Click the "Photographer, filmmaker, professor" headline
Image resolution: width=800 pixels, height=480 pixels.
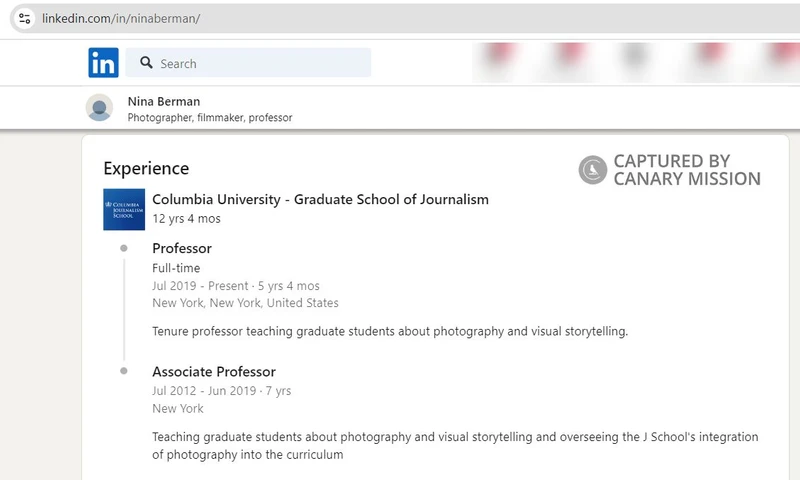coord(210,118)
